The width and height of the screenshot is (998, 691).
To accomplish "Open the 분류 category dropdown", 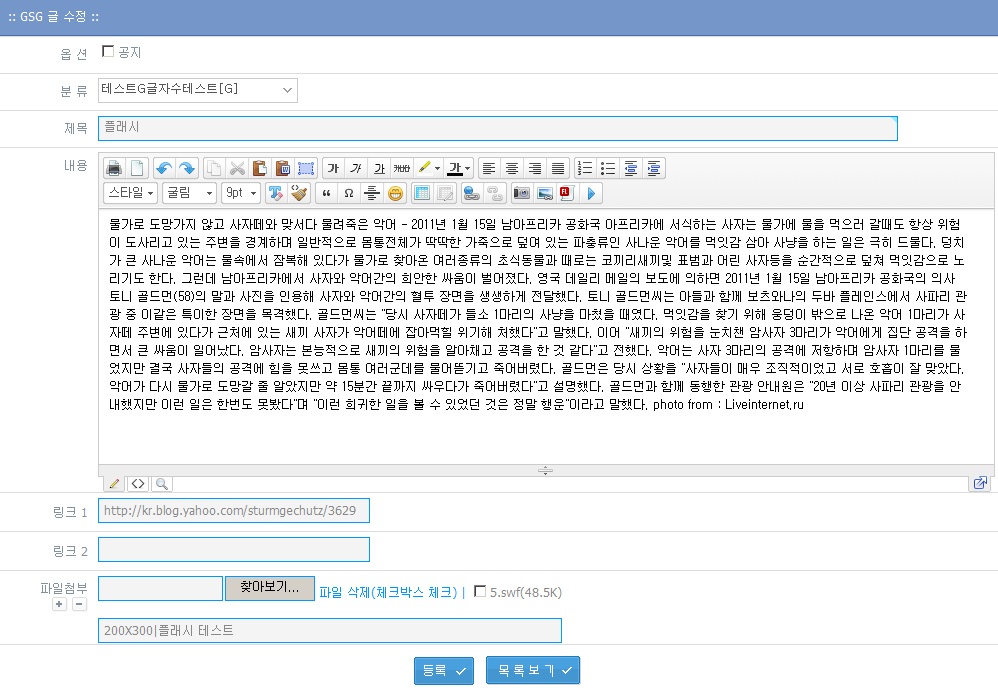I will 198,91.
